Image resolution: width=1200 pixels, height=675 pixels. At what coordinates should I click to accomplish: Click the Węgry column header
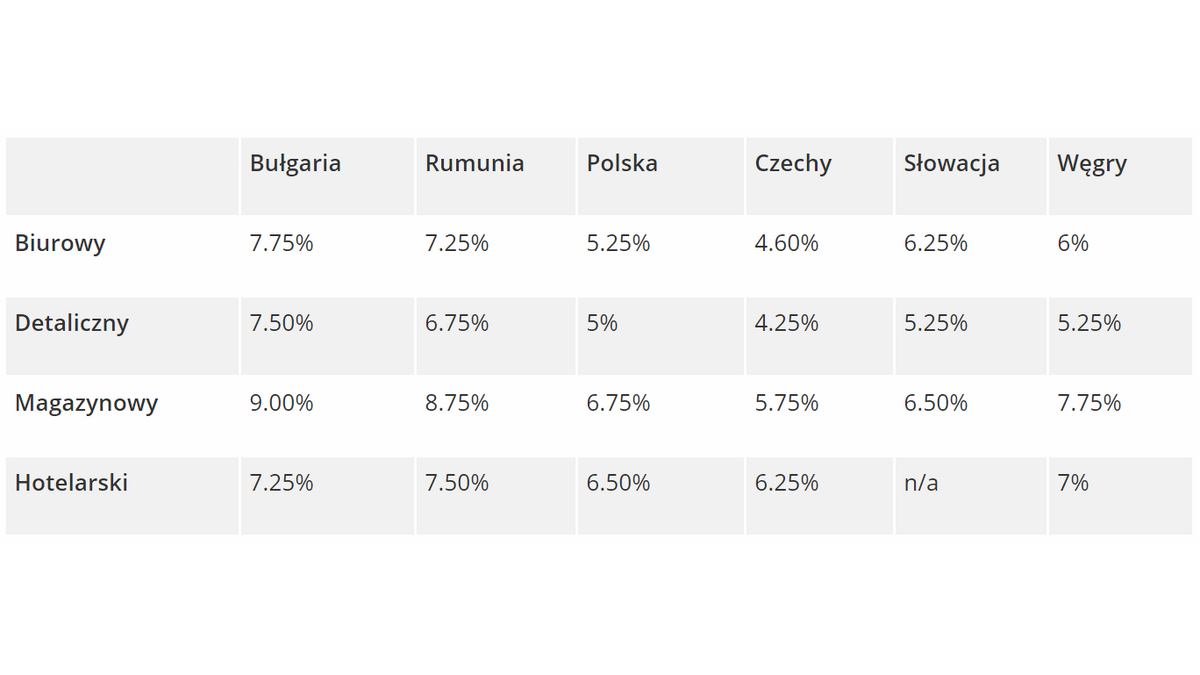[x=1091, y=164]
